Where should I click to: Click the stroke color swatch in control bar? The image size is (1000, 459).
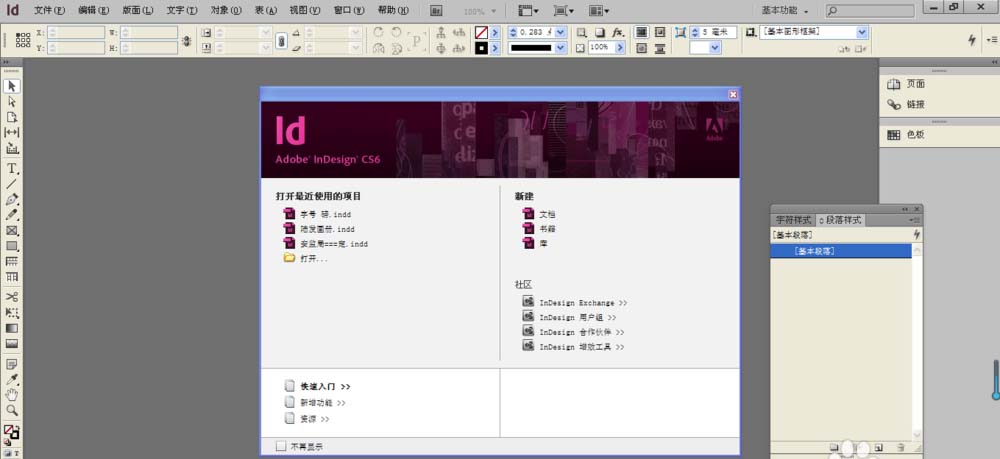point(482,48)
